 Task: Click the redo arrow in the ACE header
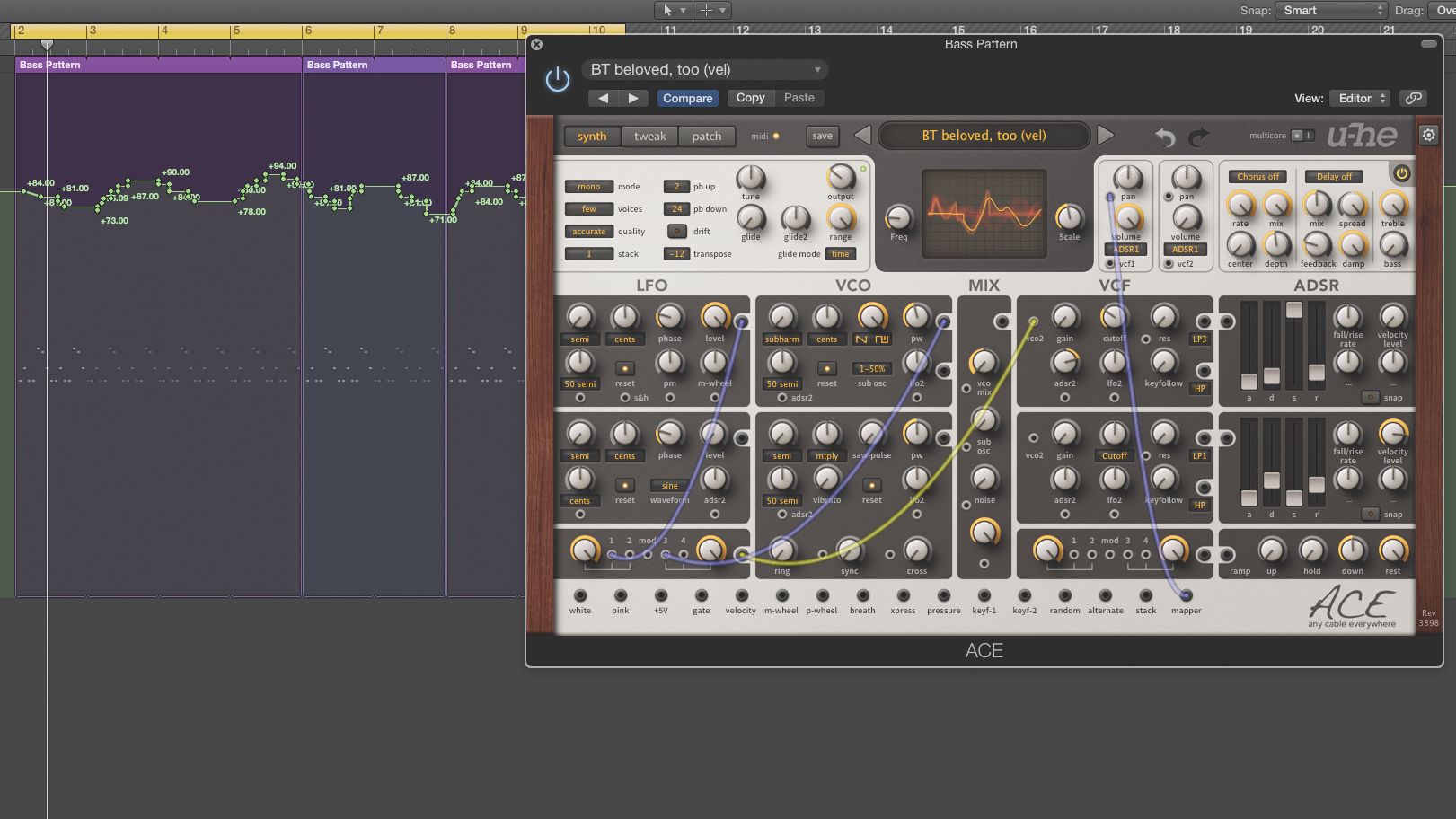[1198, 136]
